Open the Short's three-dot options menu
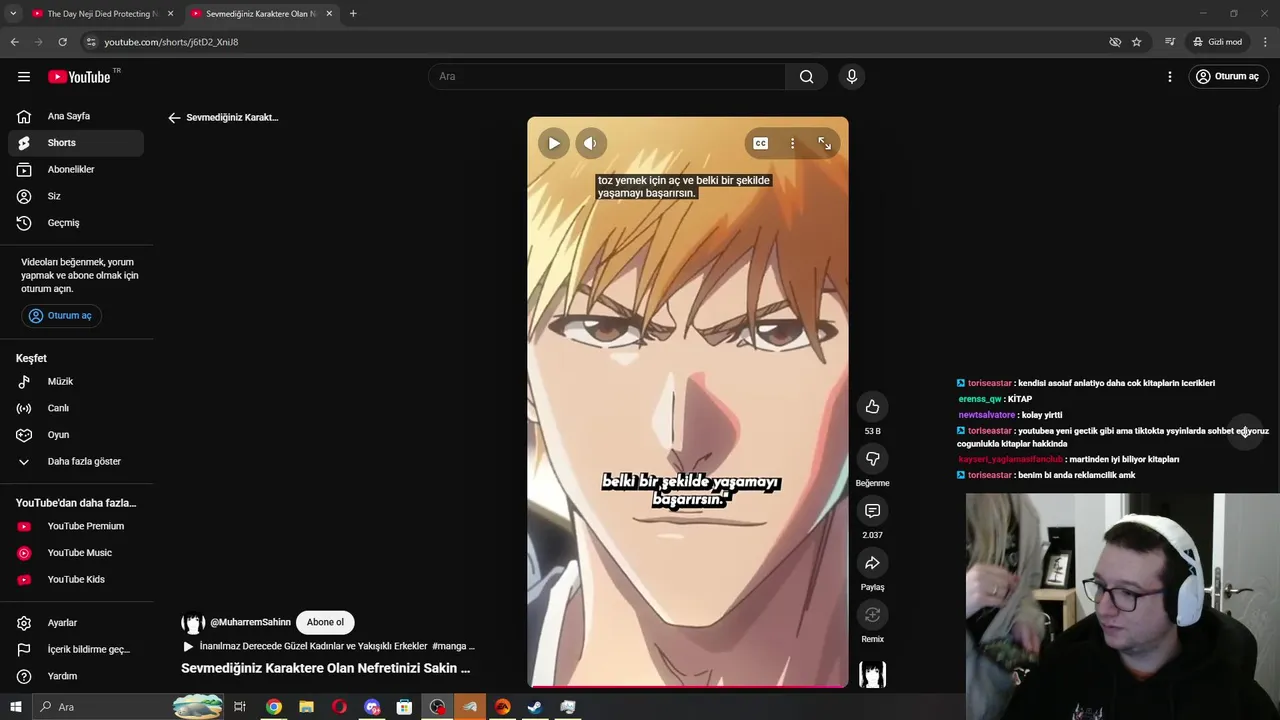 tap(792, 143)
